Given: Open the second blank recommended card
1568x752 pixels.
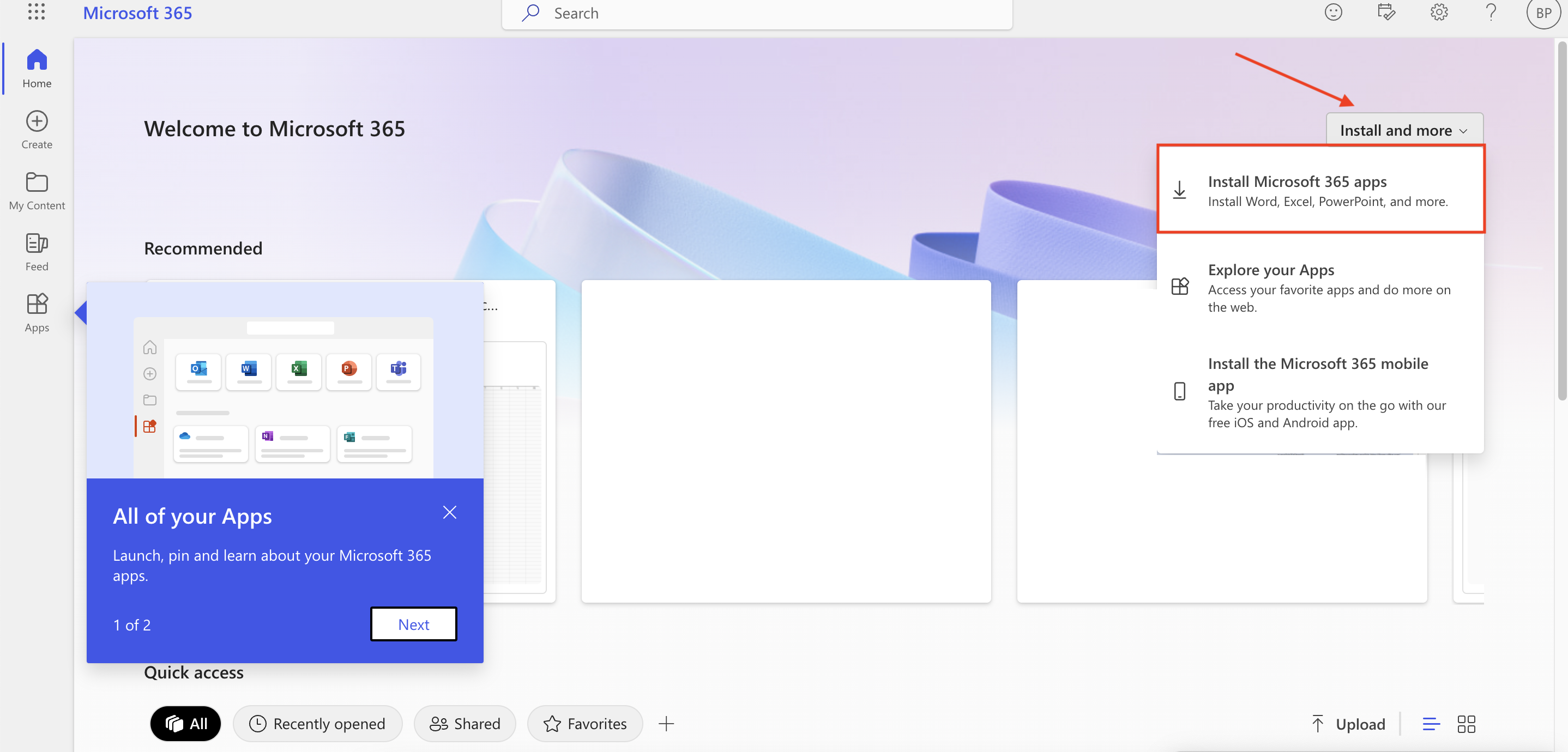Looking at the screenshot, I should click(x=786, y=441).
